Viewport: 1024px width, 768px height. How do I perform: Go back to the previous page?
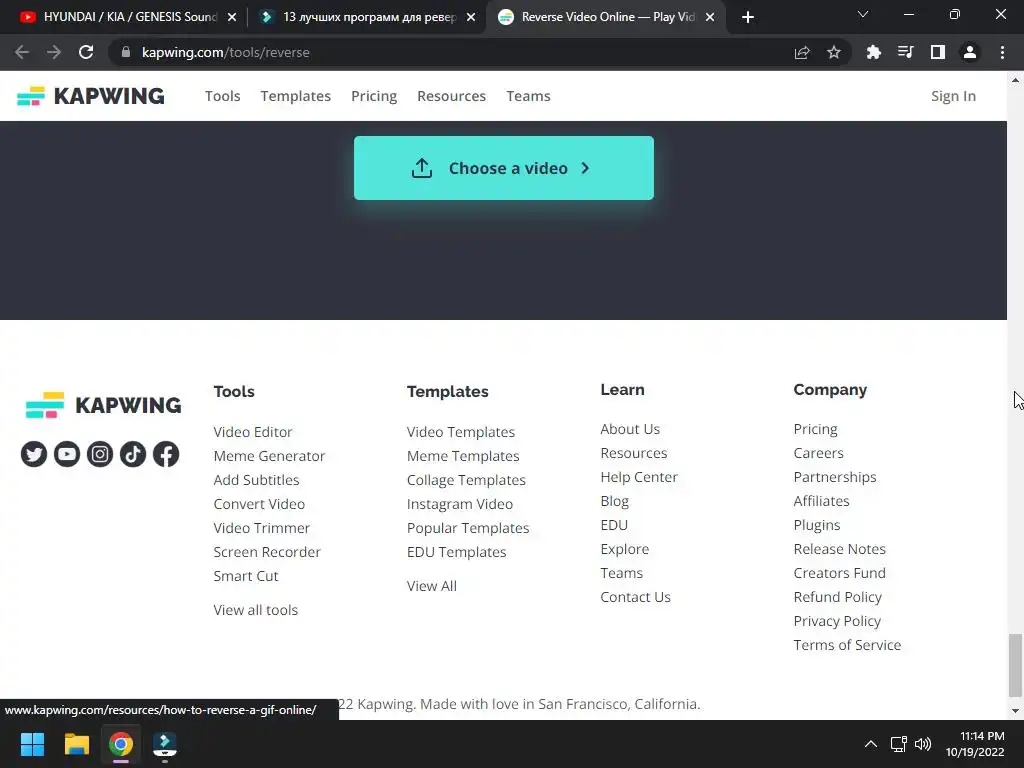pyautogui.click(x=22, y=52)
